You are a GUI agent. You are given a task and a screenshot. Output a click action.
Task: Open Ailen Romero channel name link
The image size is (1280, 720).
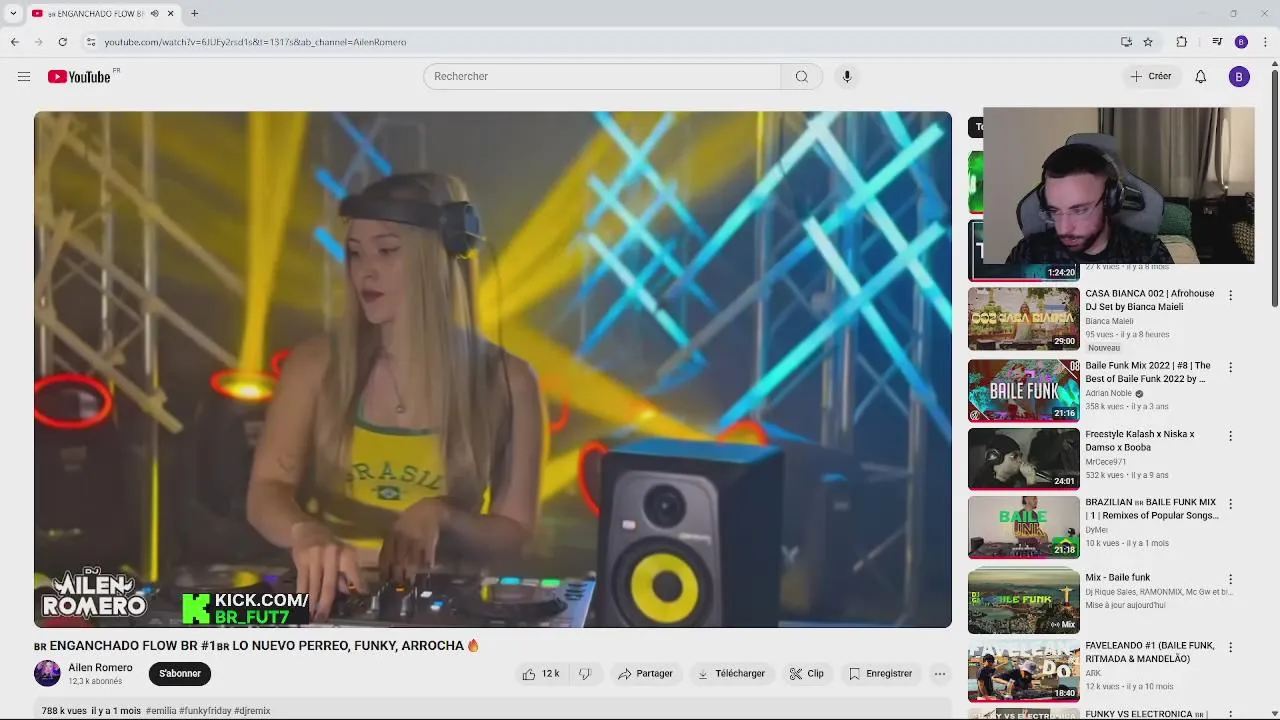(100, 668)
